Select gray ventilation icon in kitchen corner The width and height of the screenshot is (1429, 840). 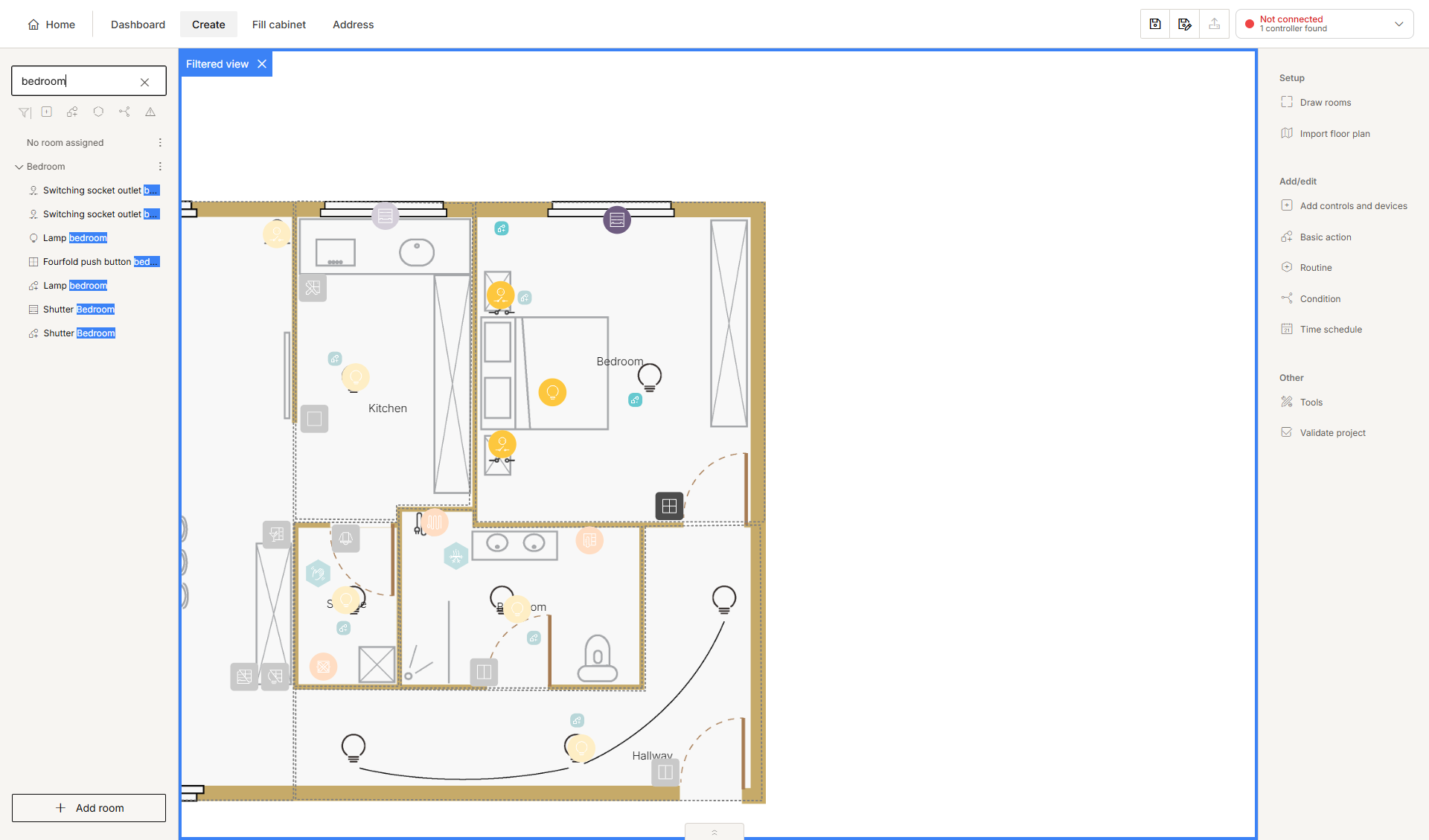coord(313,288)
